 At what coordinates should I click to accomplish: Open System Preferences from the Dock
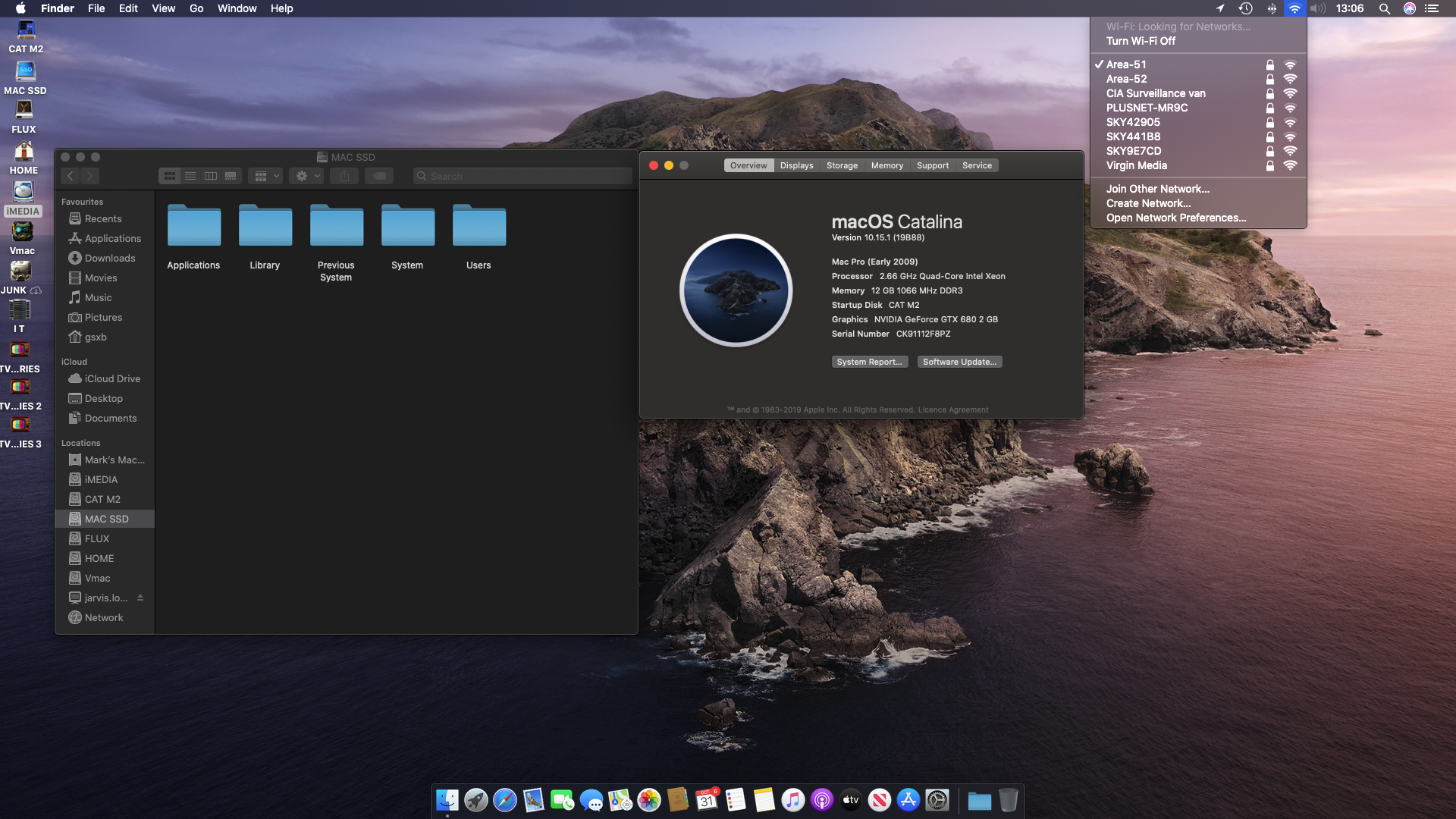tap(937, 800)
